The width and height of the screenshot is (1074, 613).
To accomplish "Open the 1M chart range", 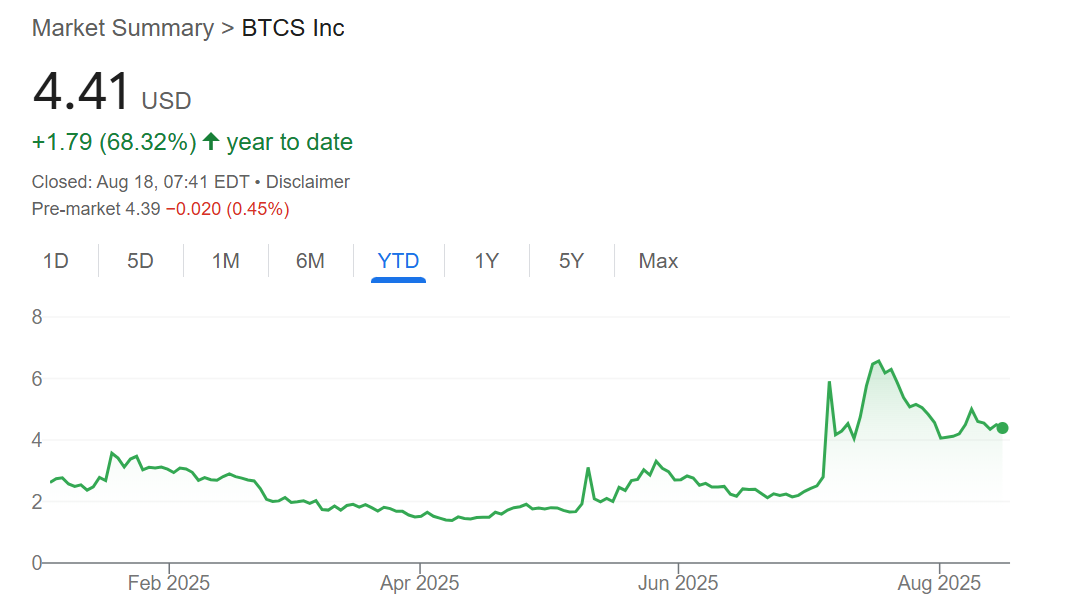I will [x=225, y=261].
